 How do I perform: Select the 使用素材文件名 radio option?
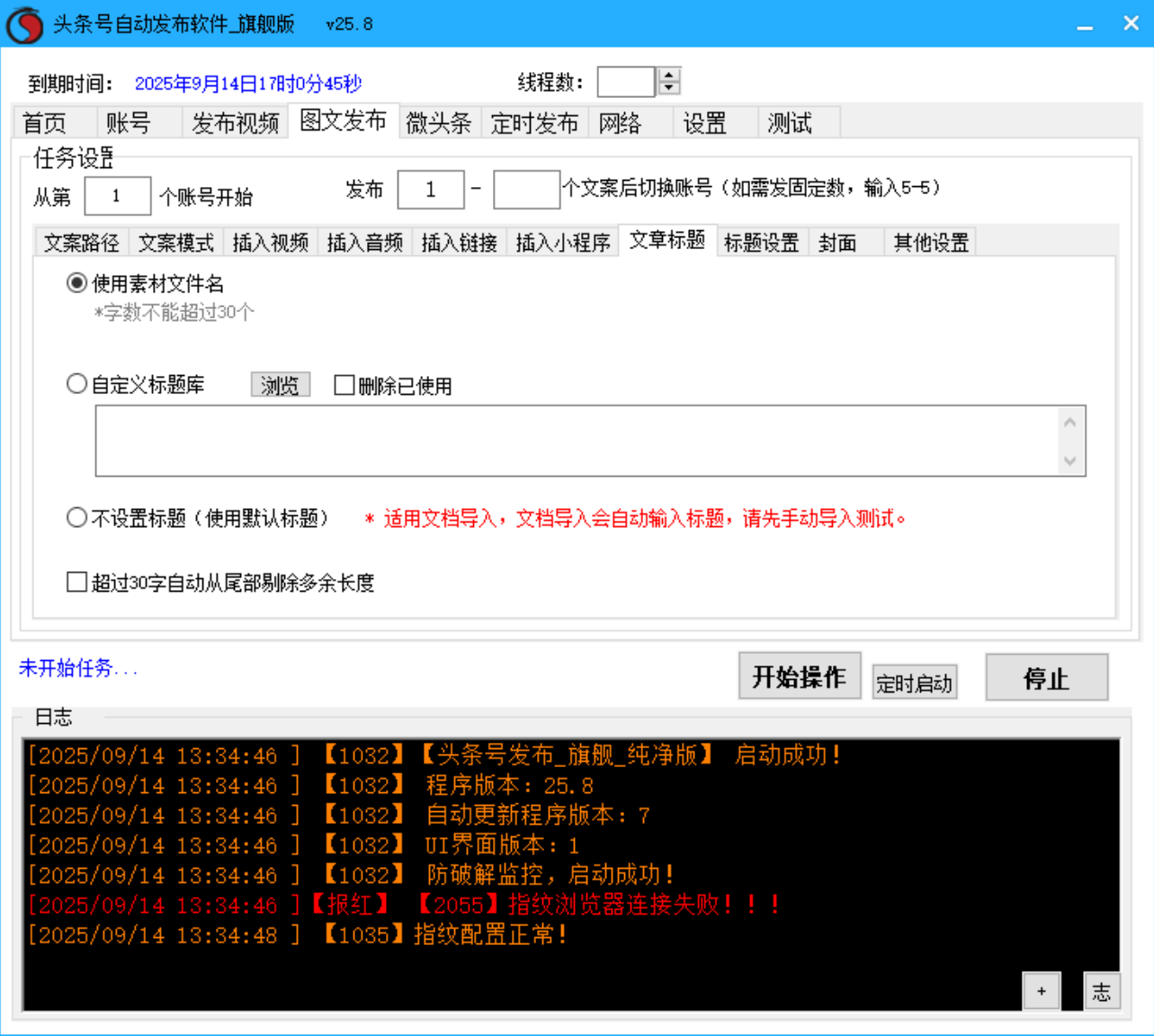pos(76,282)
